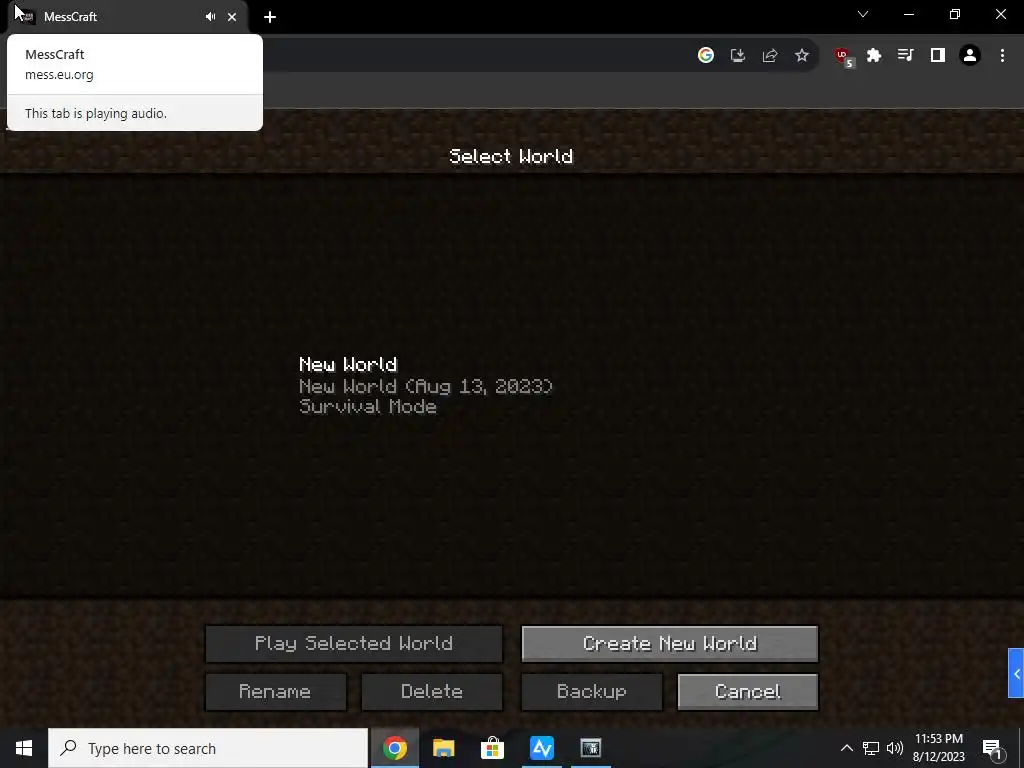Expand the blue side arrow panel
The image size is (1024, 768).
coord(1016,673)
